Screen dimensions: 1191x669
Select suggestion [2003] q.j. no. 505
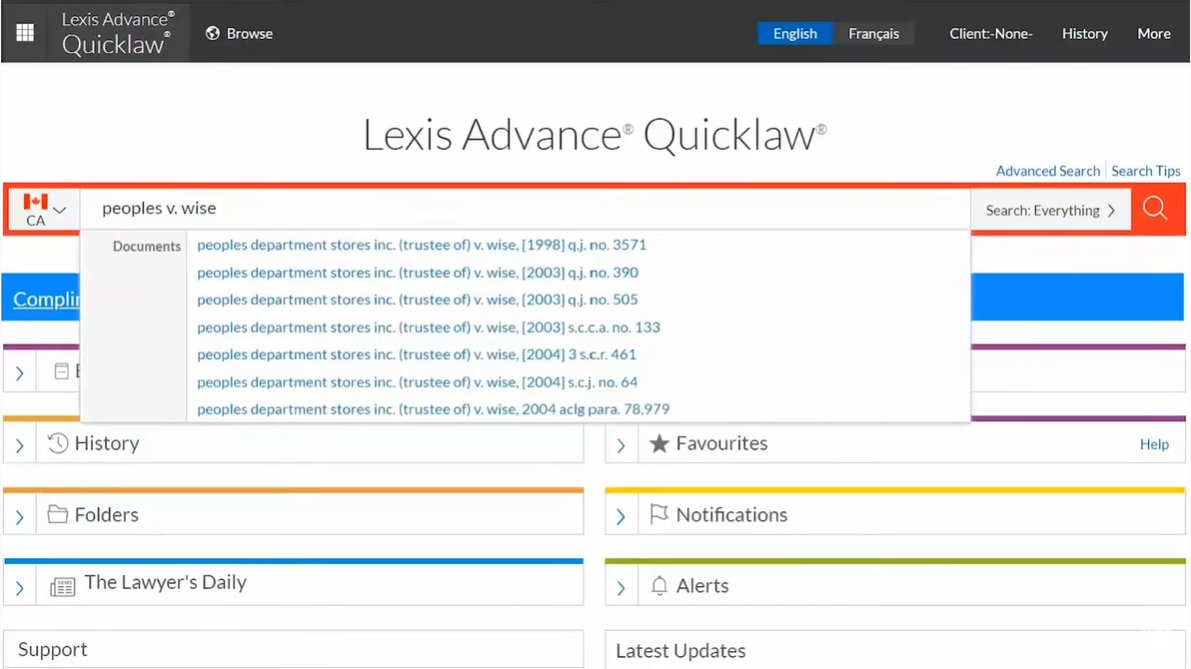(x=417, y=299)
